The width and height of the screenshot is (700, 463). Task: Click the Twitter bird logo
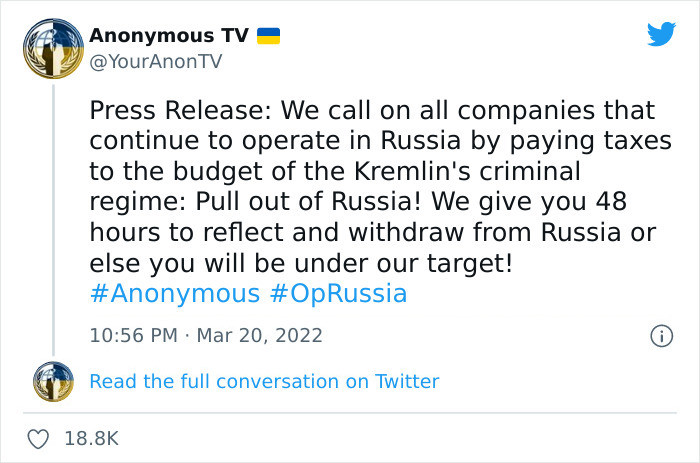click(x=661, y=33)
